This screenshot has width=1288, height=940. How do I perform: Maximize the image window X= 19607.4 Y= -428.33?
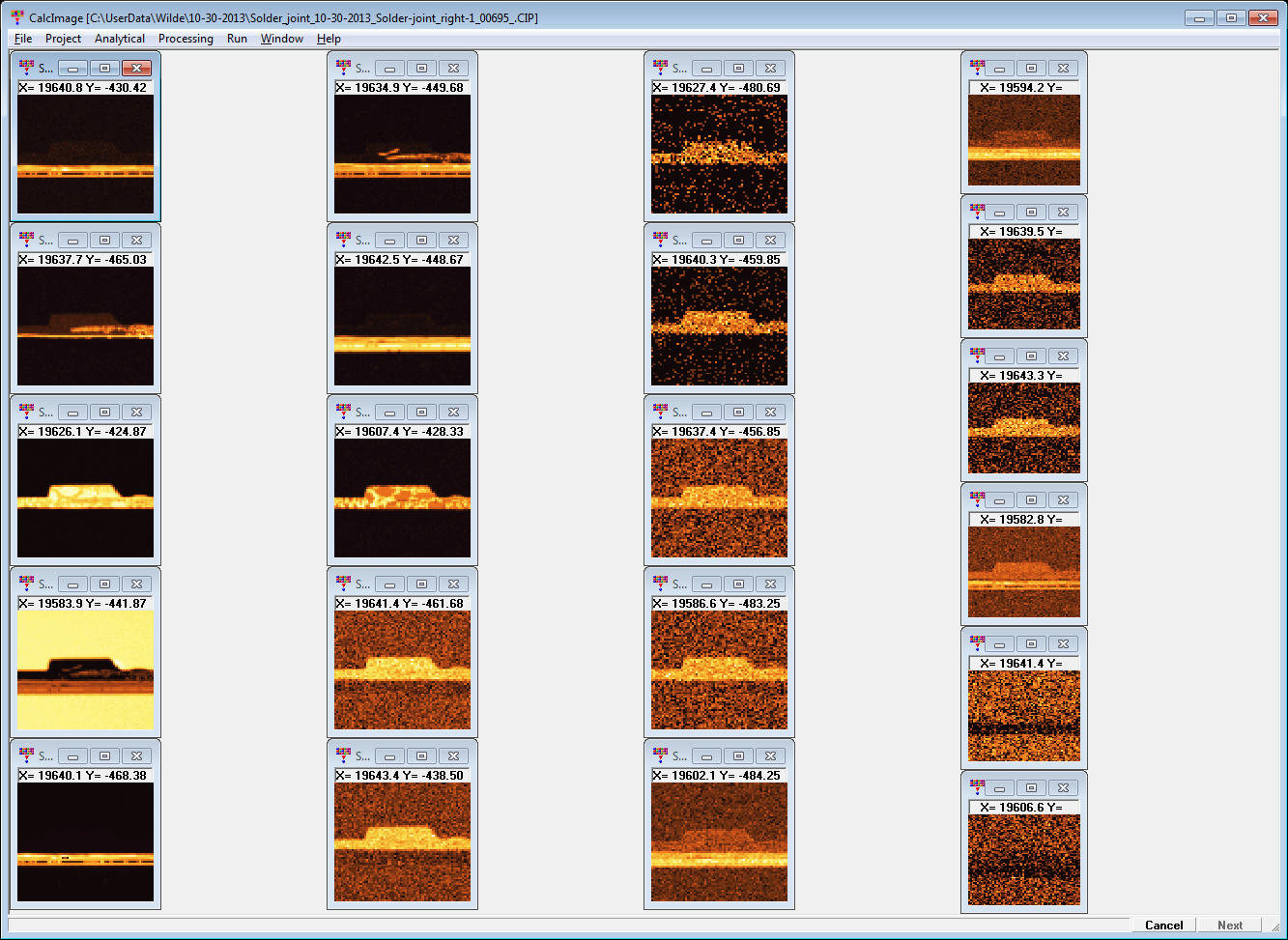point(421,412)
